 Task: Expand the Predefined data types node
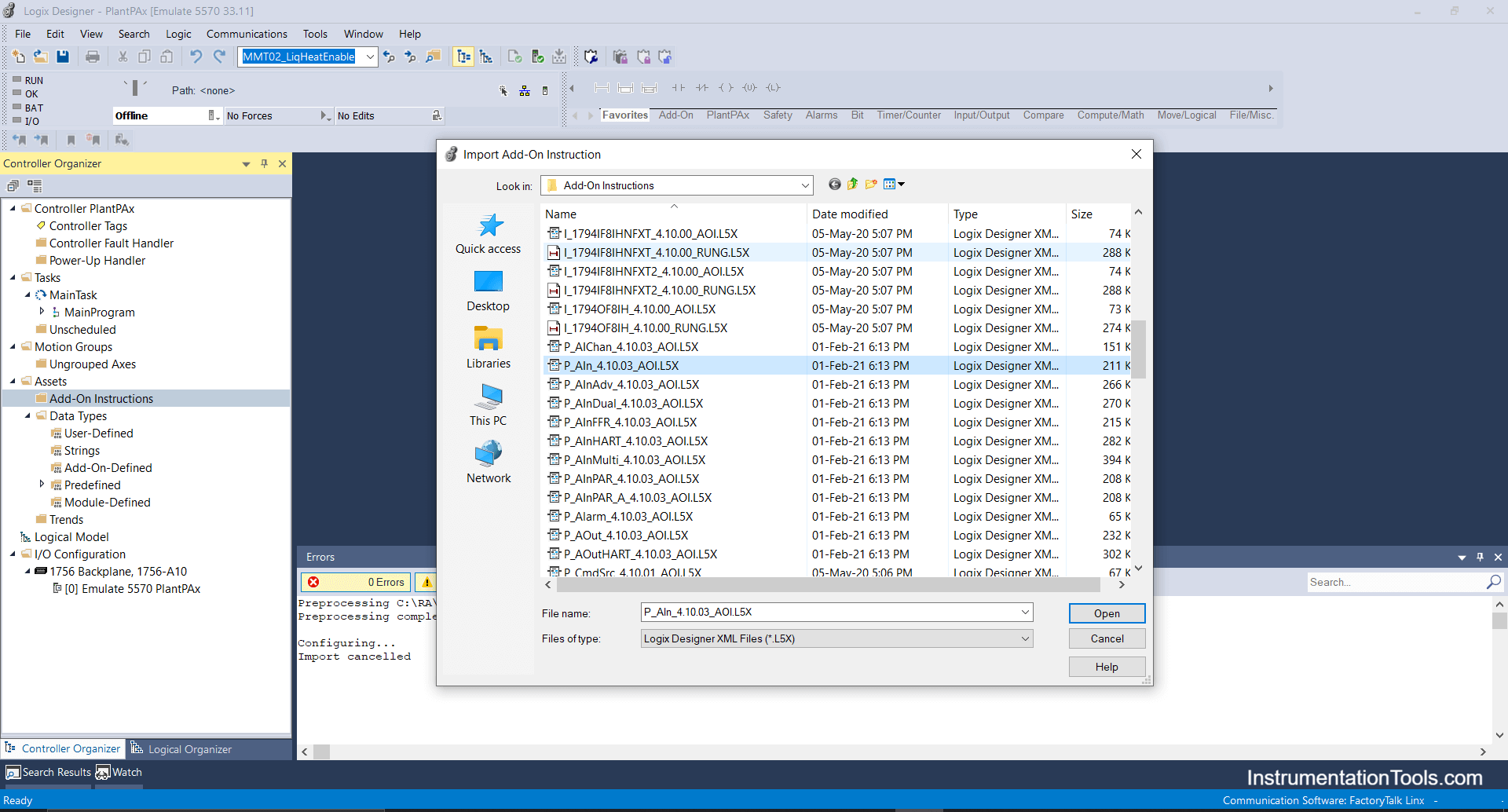pyautogui.click(x=42, y=485)
